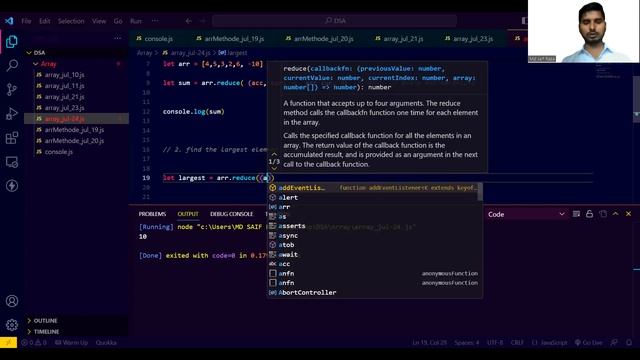Viewport: 640px width, 360px height.
Task: Open the Edit menu
Action: click(44, 21)
